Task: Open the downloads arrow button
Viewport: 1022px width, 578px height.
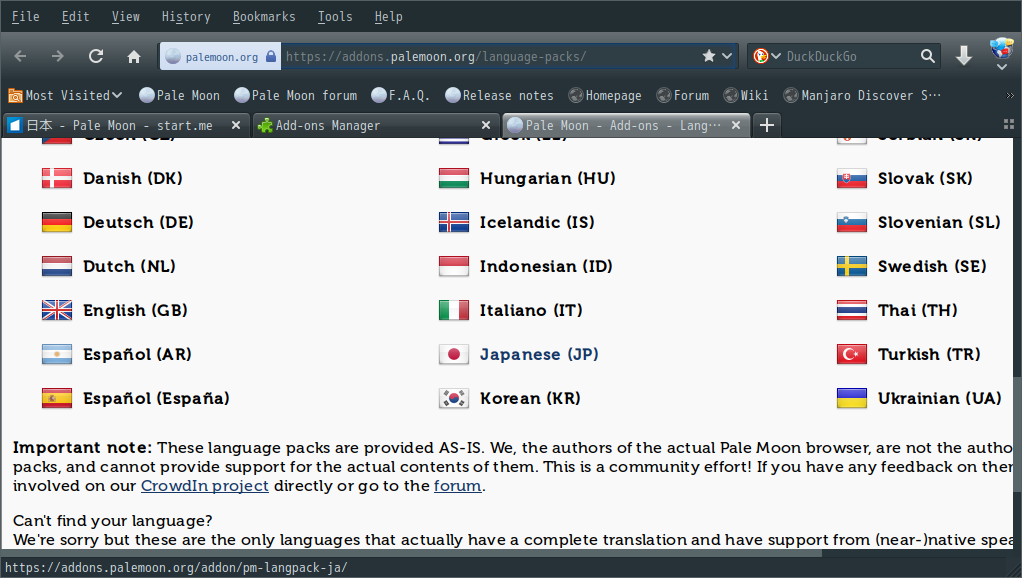Action: (x=963, y=56)
